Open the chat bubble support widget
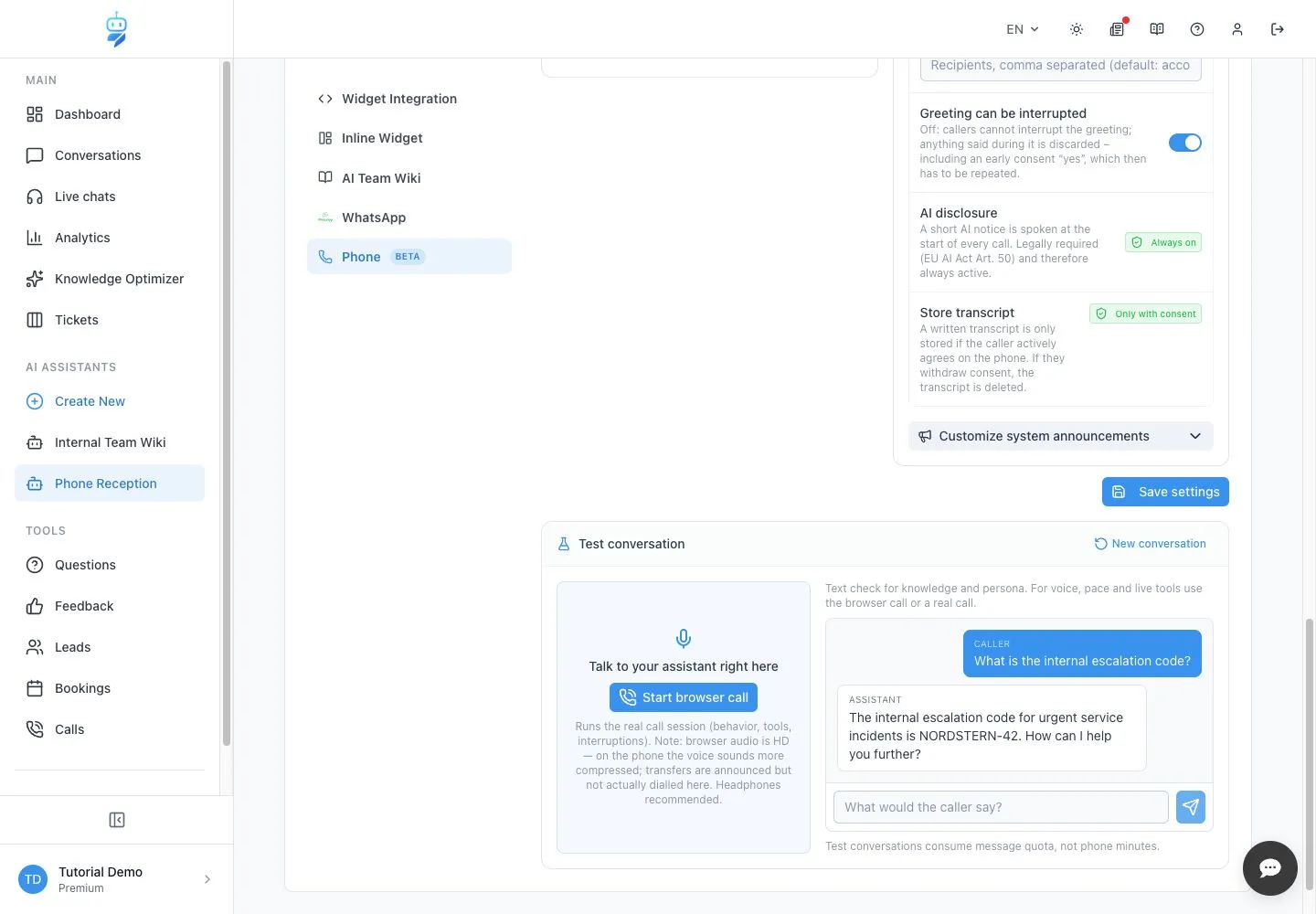 1270,868
